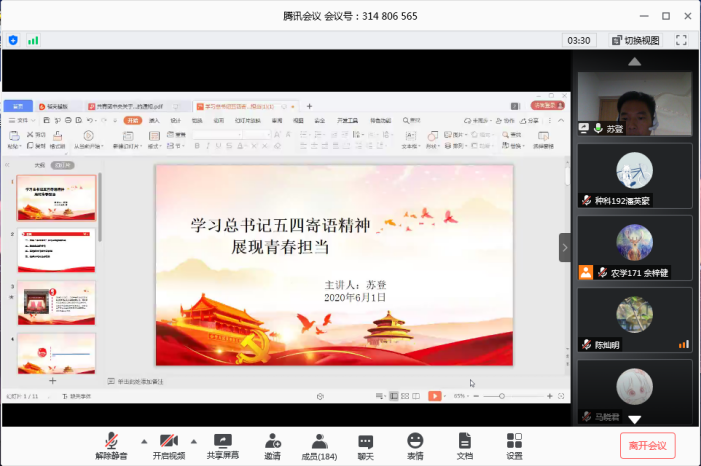Toggle full screen icon at top right
This screenshot has width=701, height=466.
[681, 40]
